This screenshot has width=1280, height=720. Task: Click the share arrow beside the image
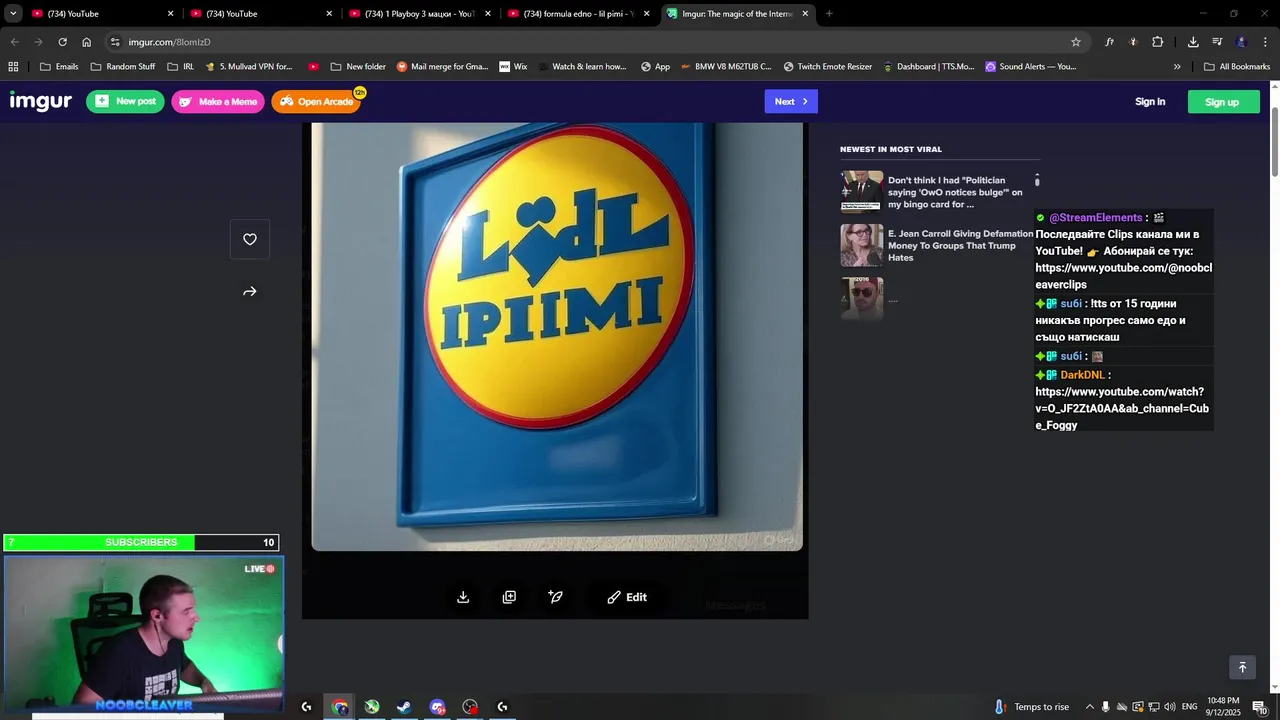pos(250,292)
